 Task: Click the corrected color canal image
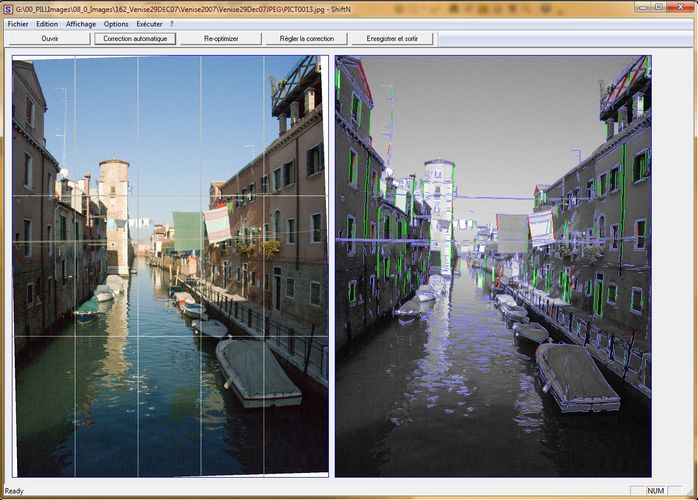tap(170, 265)
